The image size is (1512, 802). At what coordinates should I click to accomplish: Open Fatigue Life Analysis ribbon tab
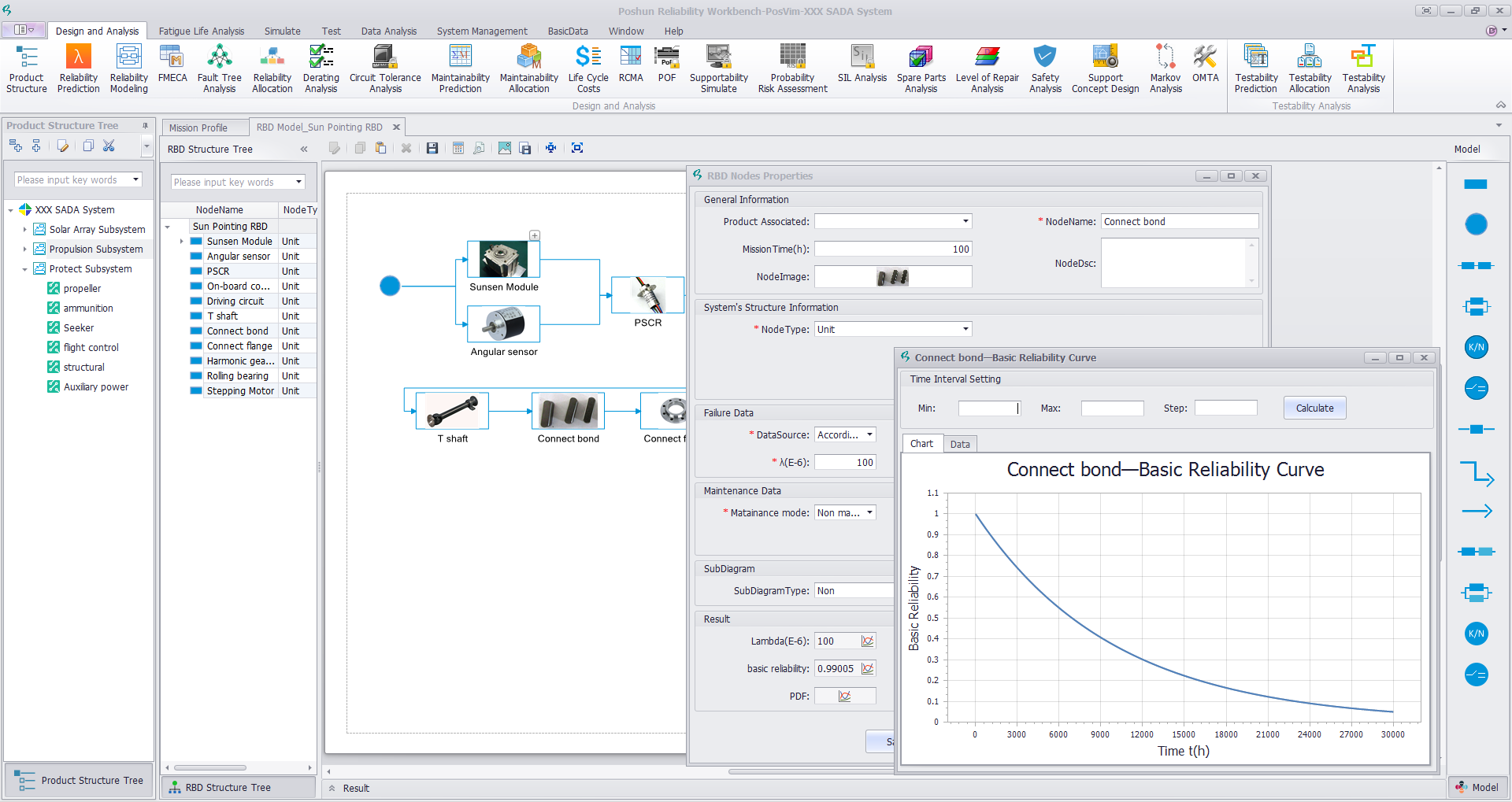coord(202,31)
